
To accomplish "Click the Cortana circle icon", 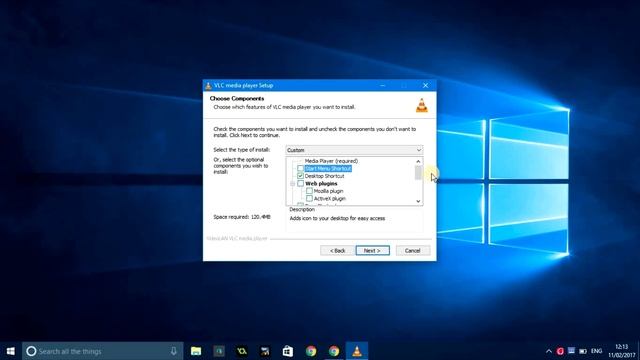I will [31, 351].
